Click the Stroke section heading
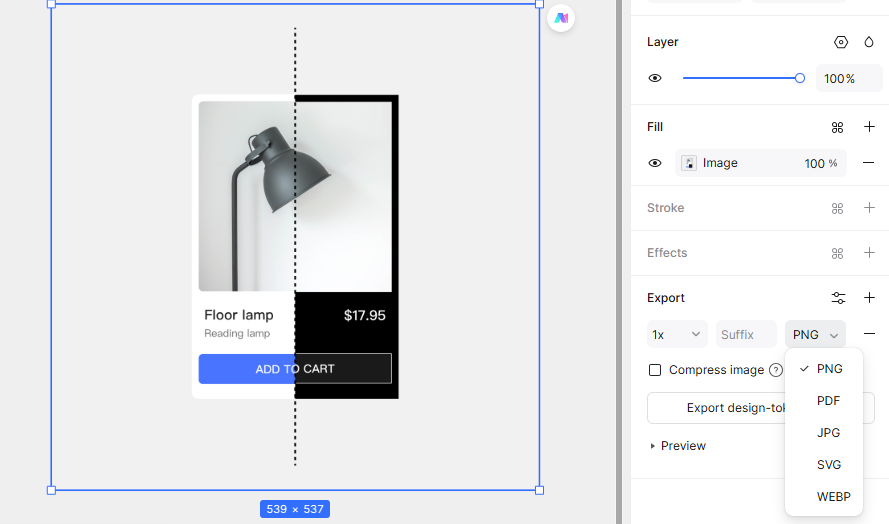Viewport: 889px width, 524px height. point(666,208)
